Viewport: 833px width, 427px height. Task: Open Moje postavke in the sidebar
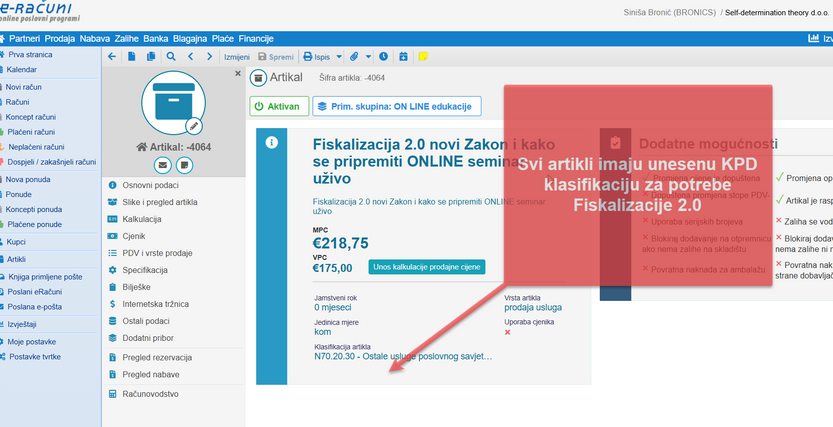click(31, 341)
